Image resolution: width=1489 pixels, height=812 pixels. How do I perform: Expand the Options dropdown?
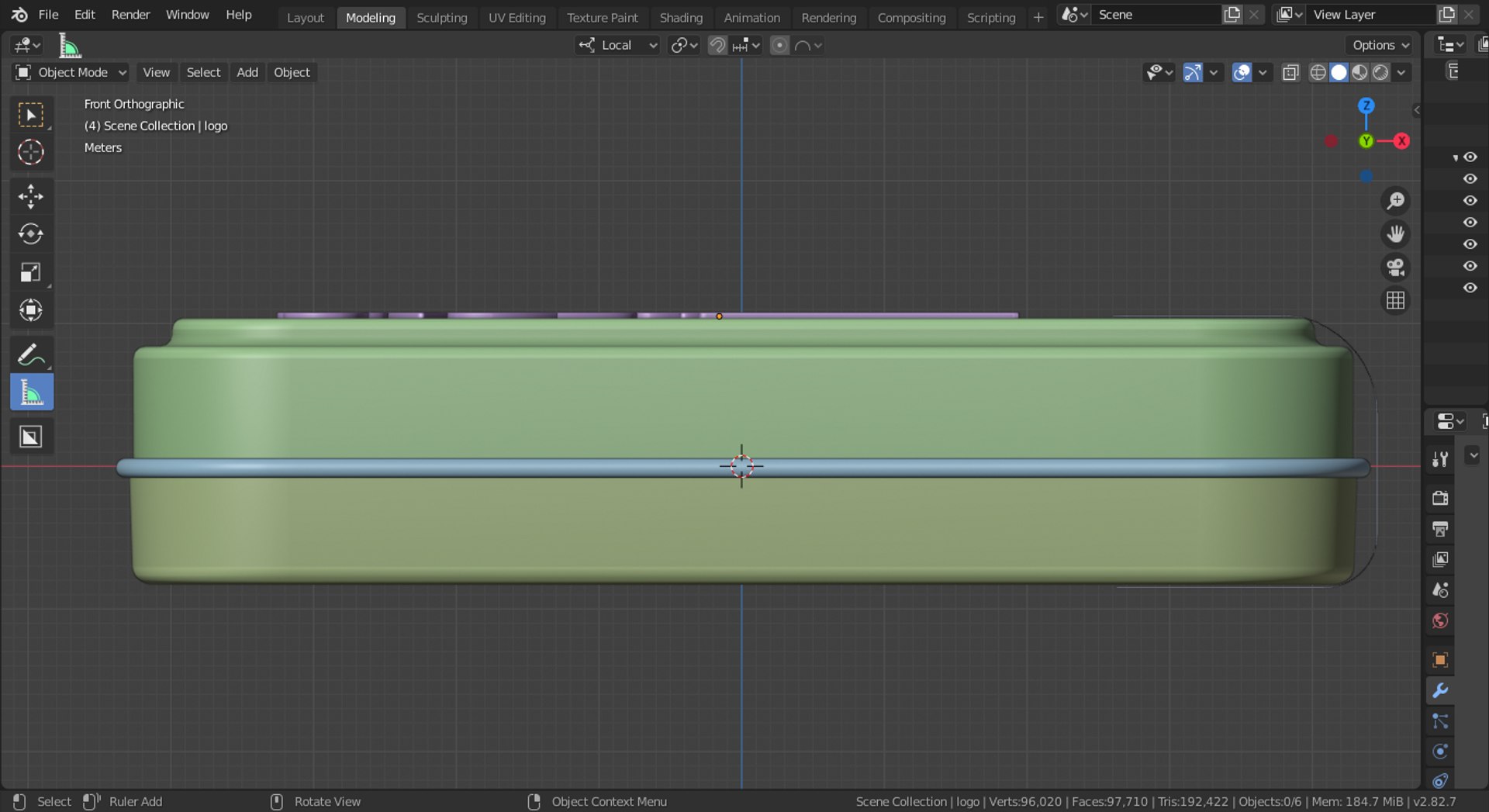coord(1381,45)
